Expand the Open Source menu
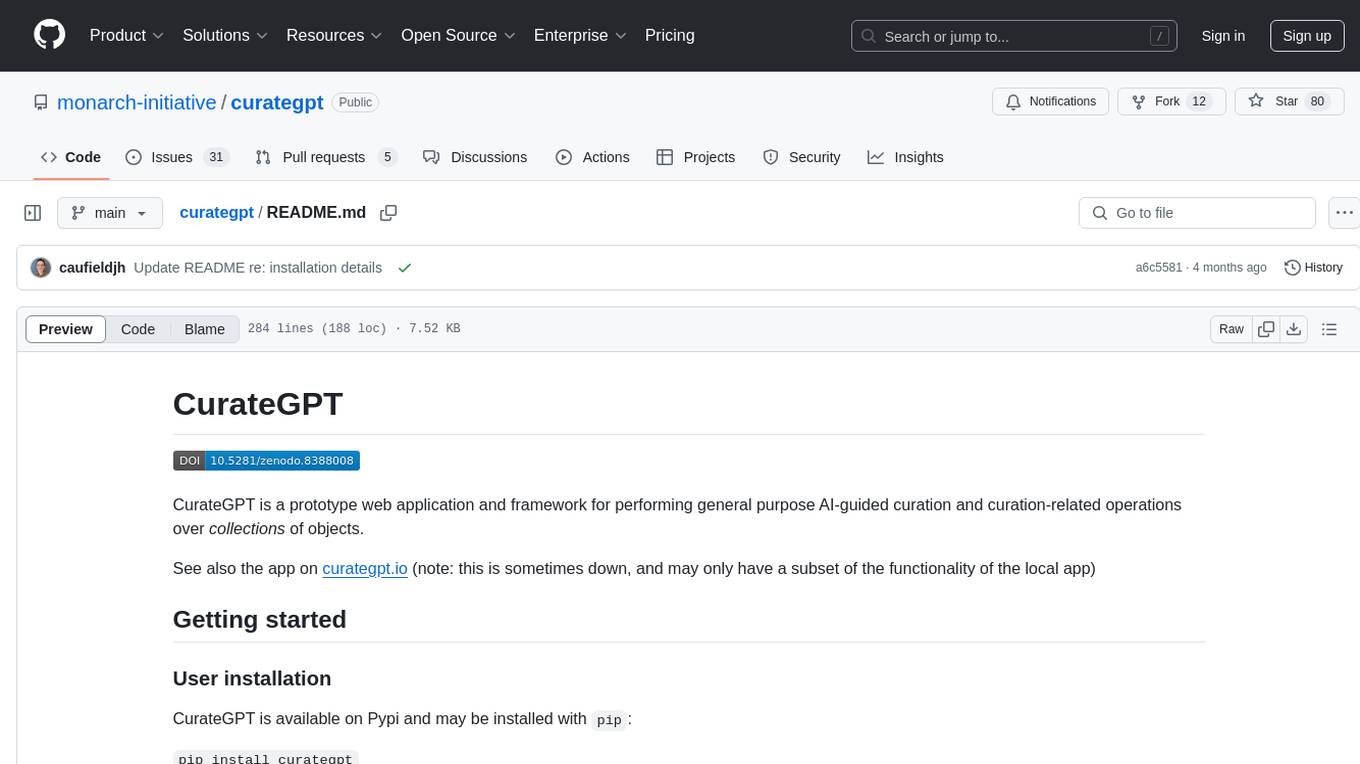Image resolution: width=1360 pixels, height=764 pixels. (x=458, y=35)
